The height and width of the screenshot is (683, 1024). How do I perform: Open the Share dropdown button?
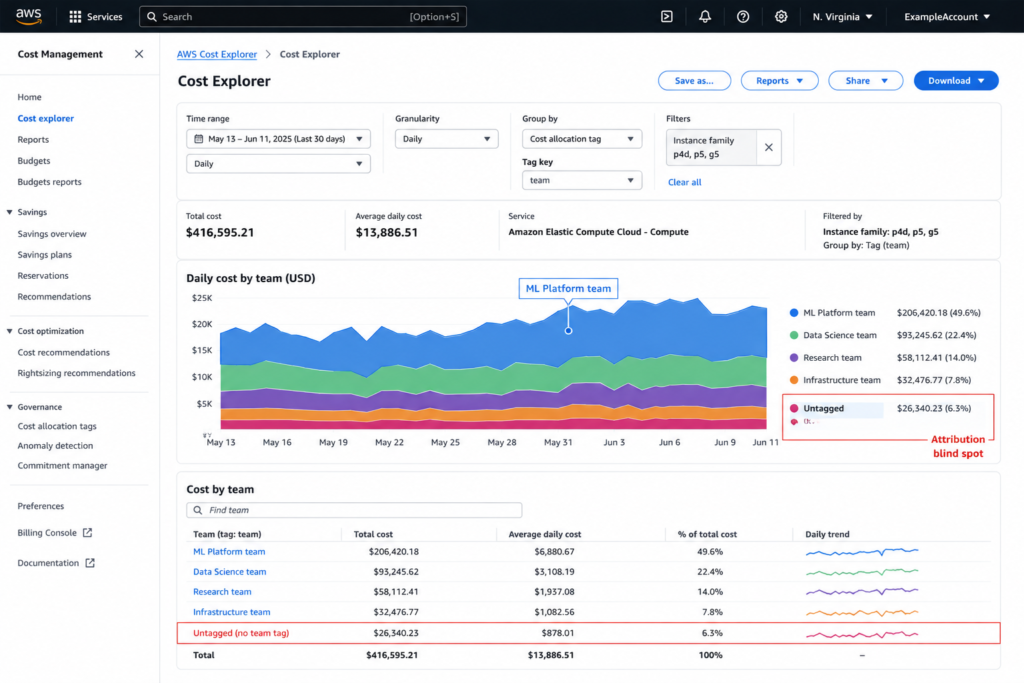tap(865, 80)
